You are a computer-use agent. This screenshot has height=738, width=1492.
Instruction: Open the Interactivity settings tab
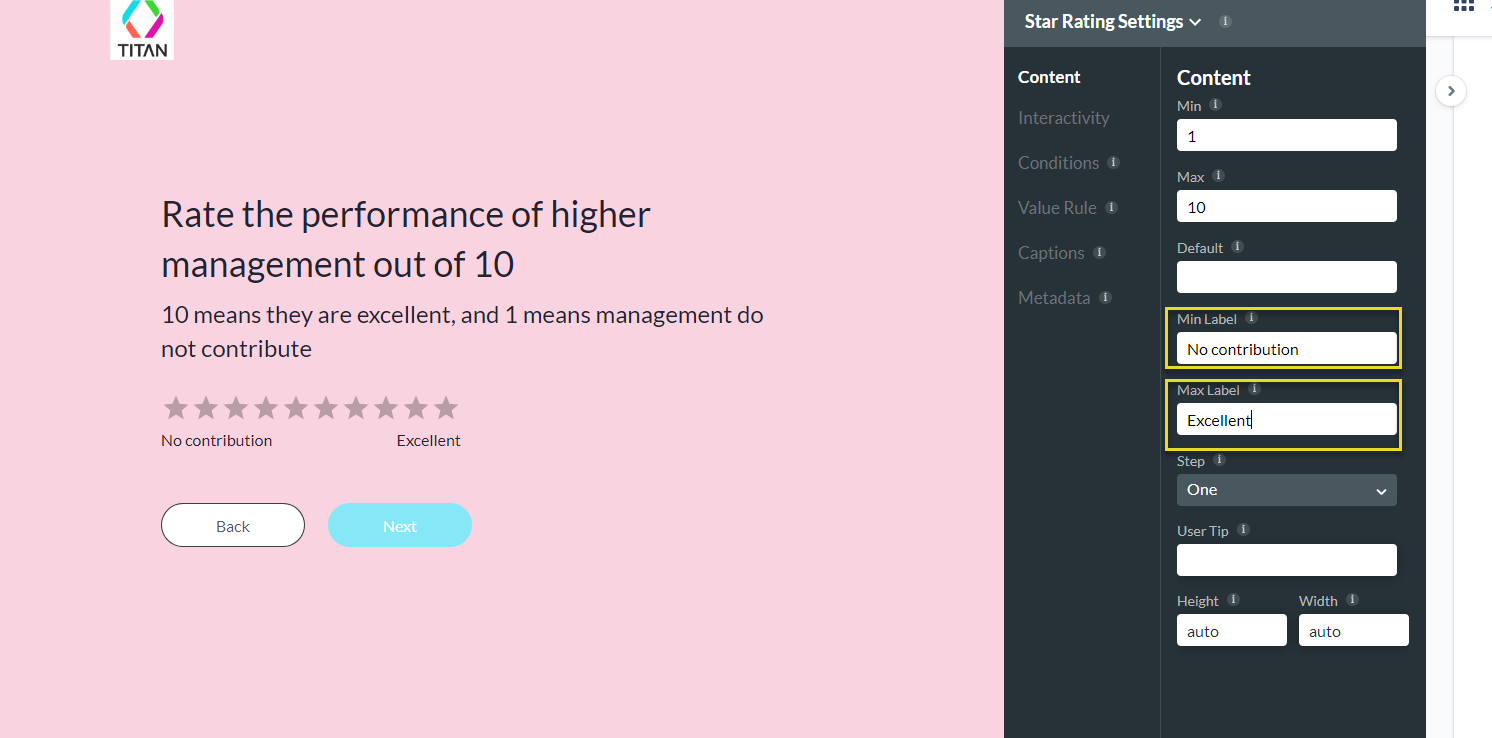pyautogui.click(x=1064, y=118)
